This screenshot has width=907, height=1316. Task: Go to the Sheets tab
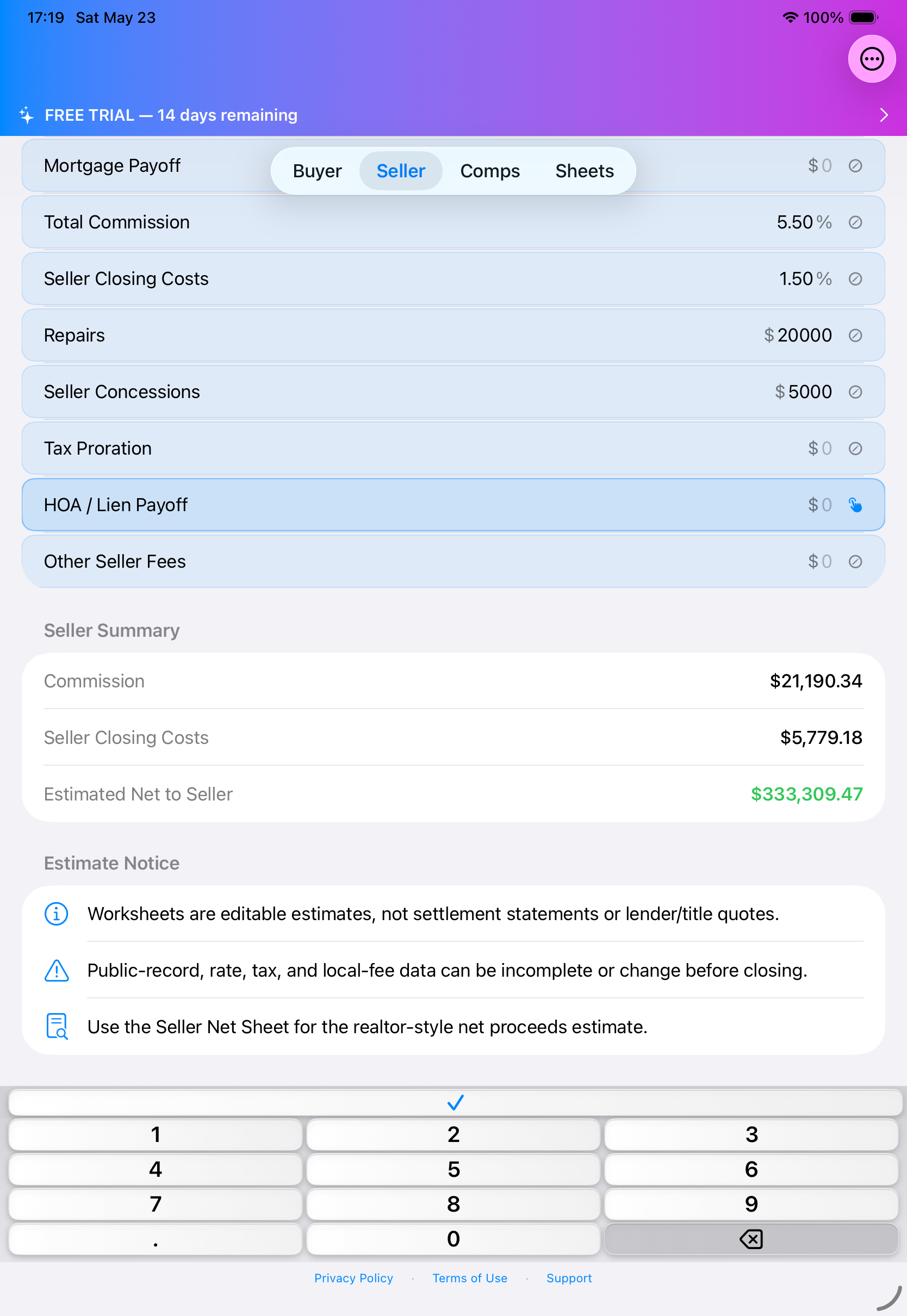coord(584,171)
